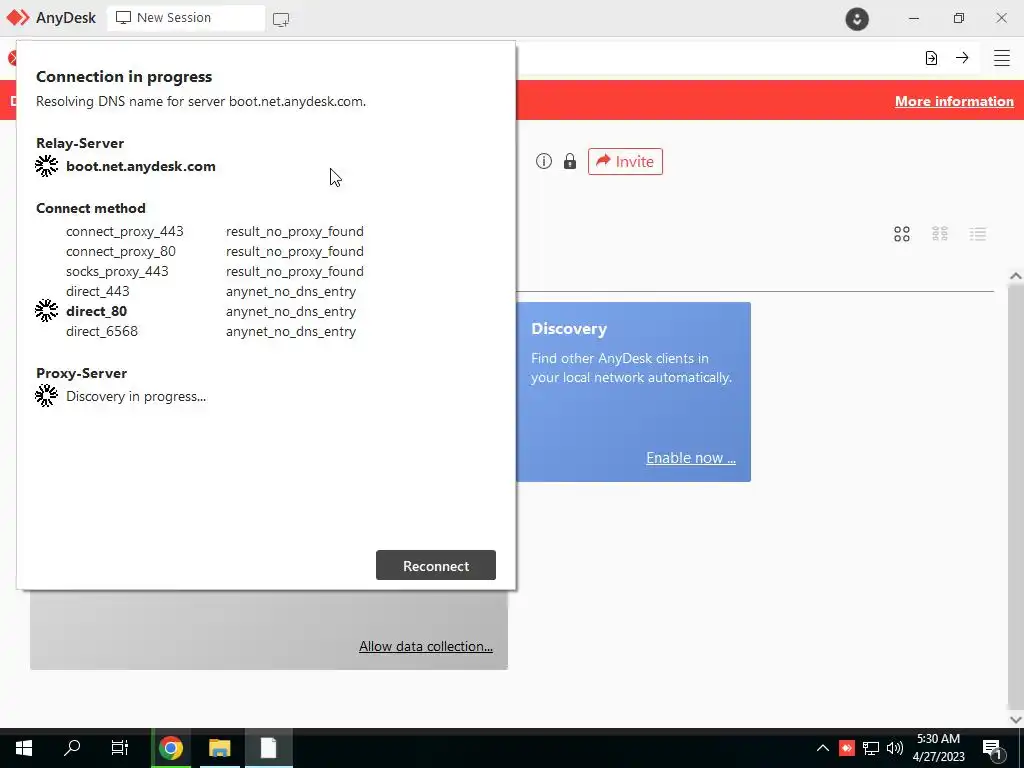Click the Discovery card title
Viewport: 1024px width, 768px height.
(x=569, y=328)
